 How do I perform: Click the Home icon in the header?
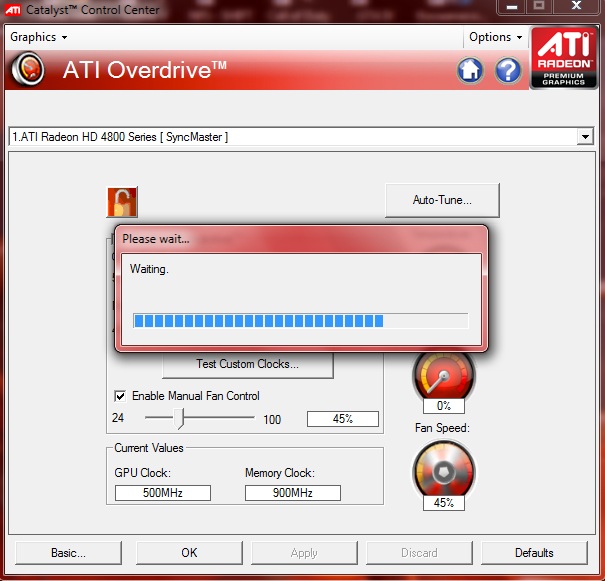[470, 70]
